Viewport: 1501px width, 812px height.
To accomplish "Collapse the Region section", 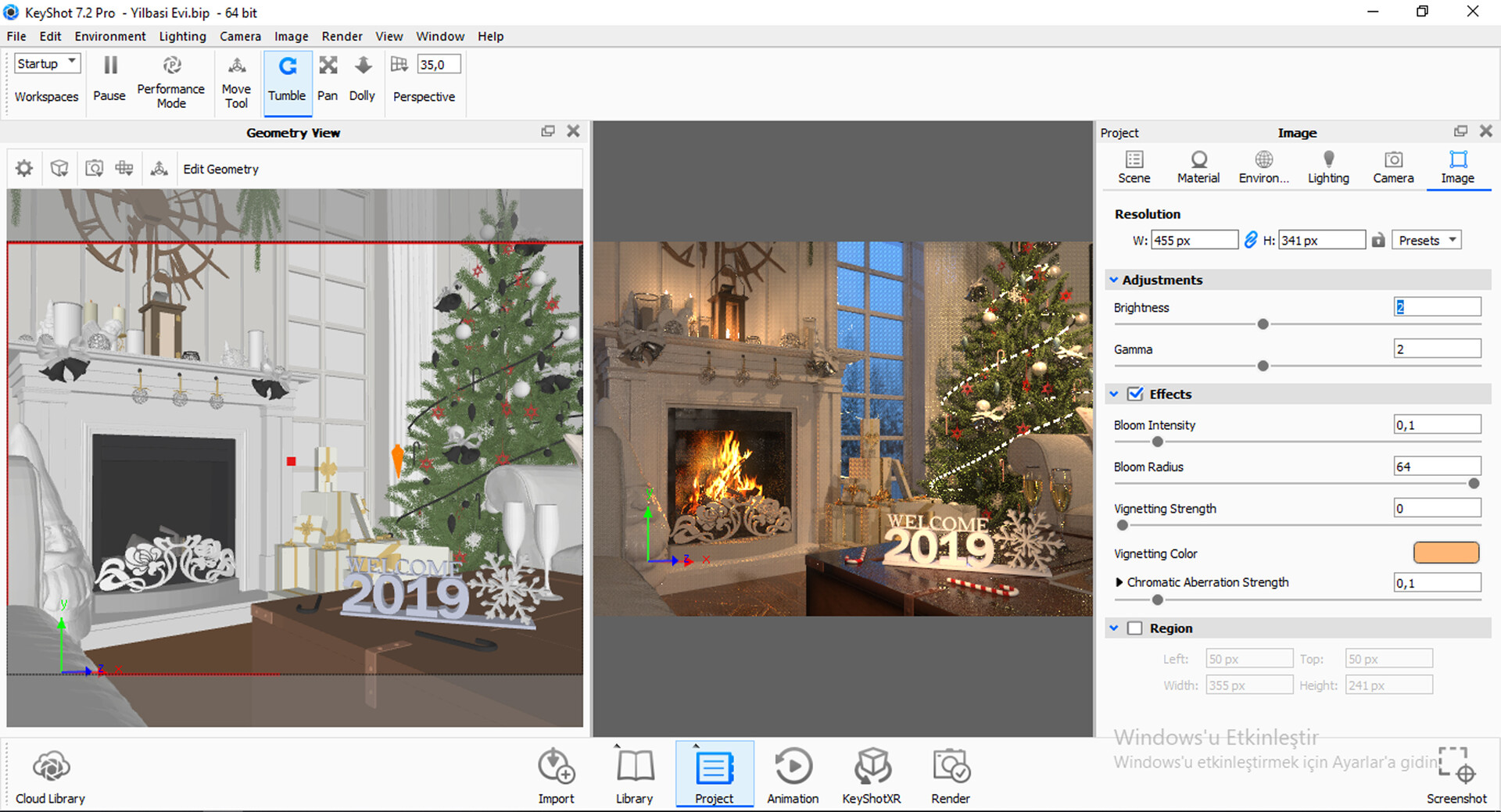I will pos(1113,628).
